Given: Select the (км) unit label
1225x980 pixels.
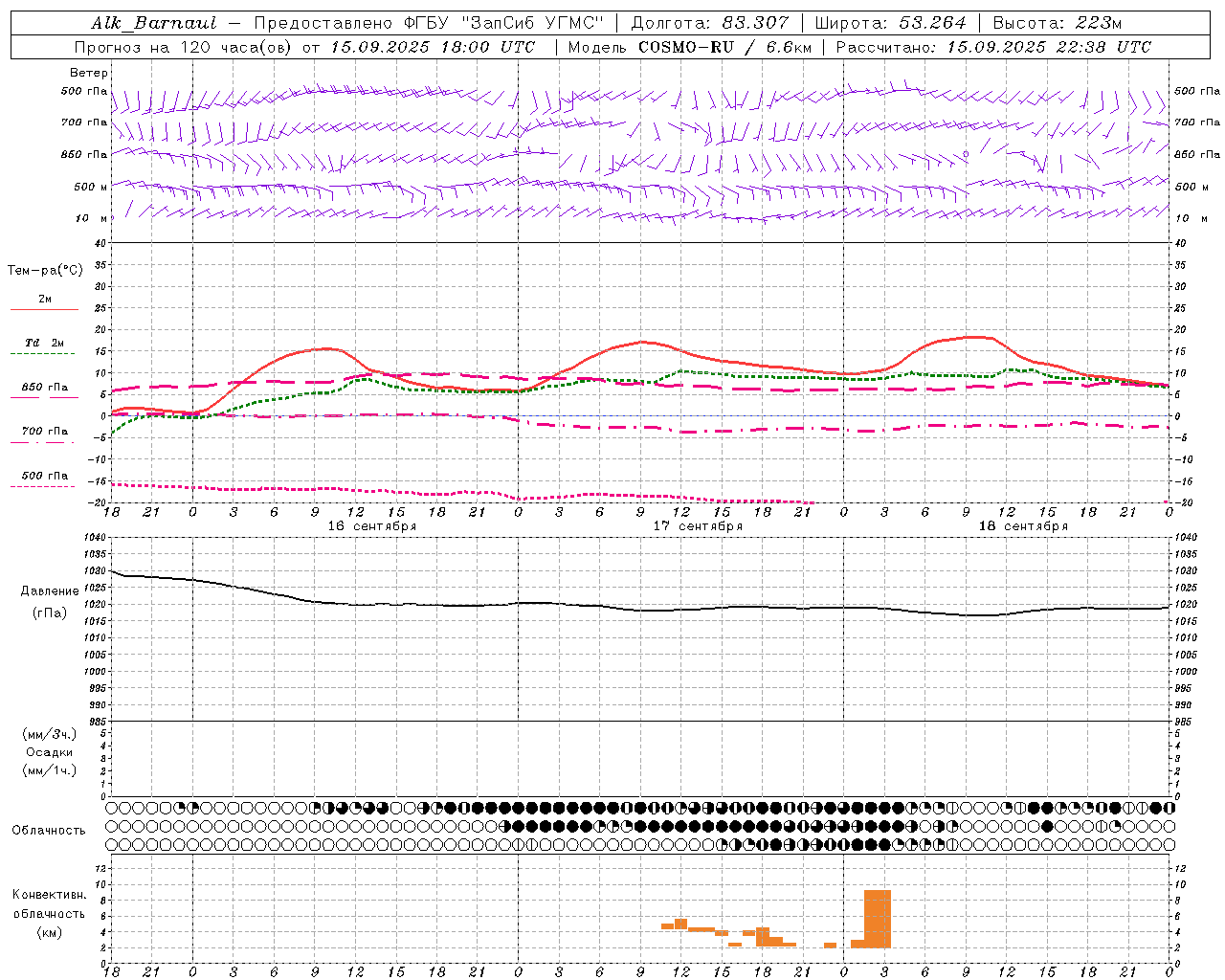Looking at the screenshot, I should 51,932.
